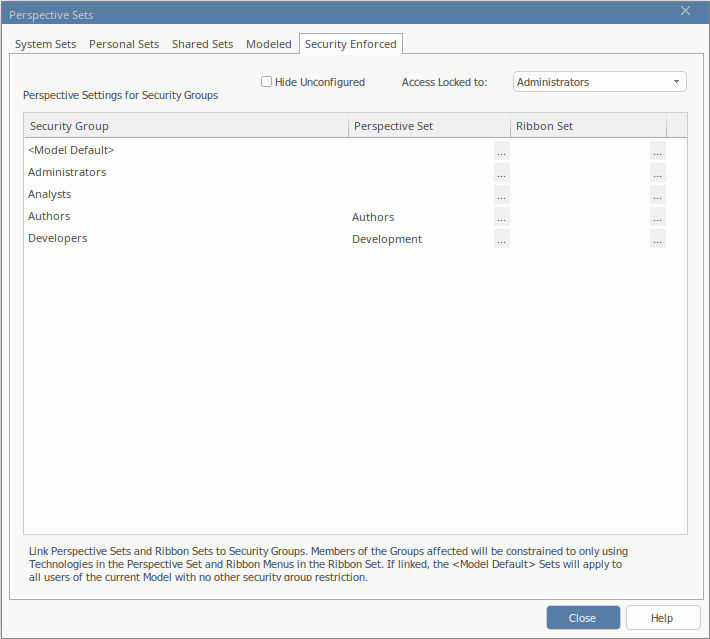The width and height of the screenshot is (710, 639).
Task: Close the Perspective Sets dialog window
Action: coord(685,11)
